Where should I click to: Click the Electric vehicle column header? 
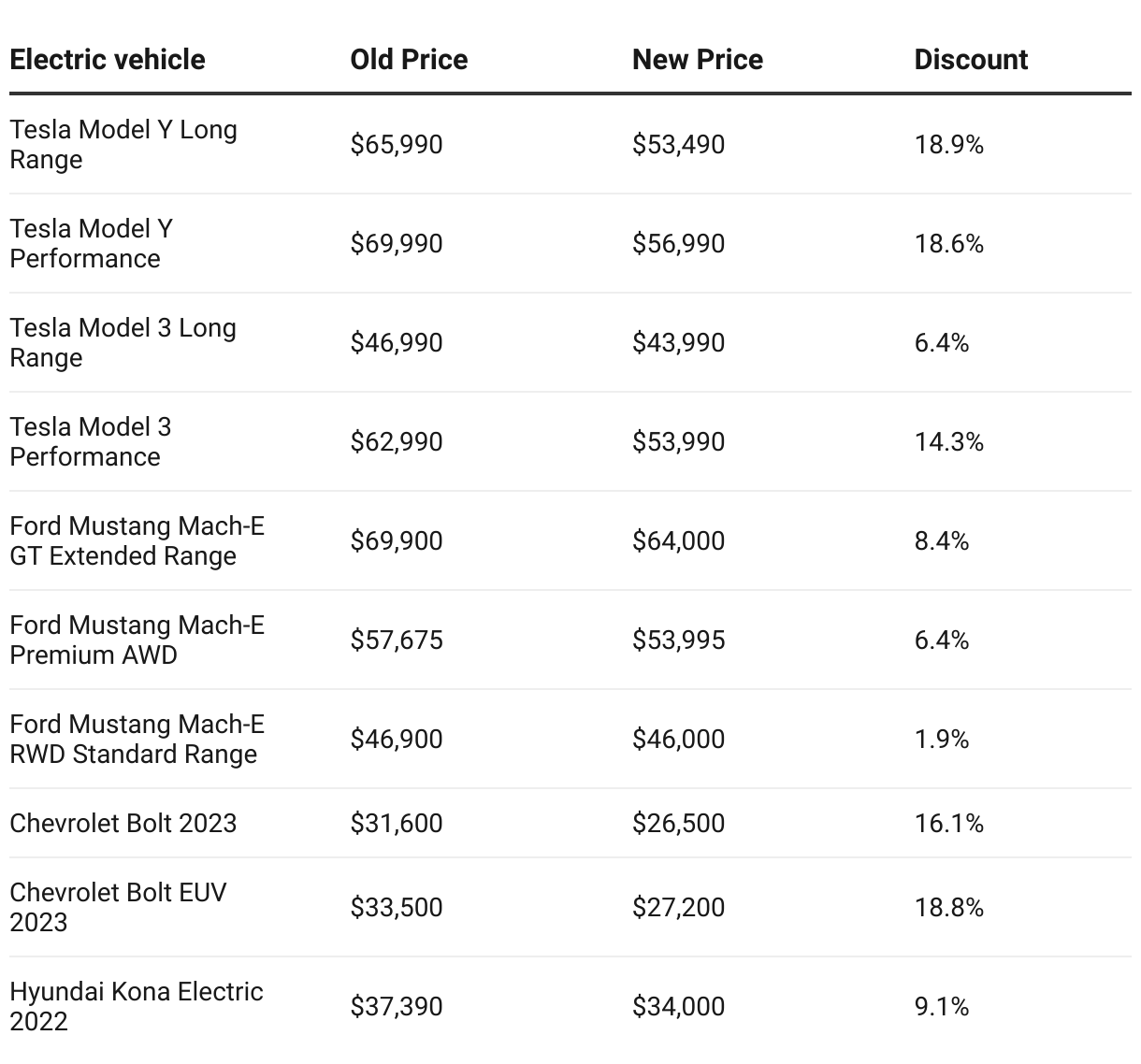(108, 60)
